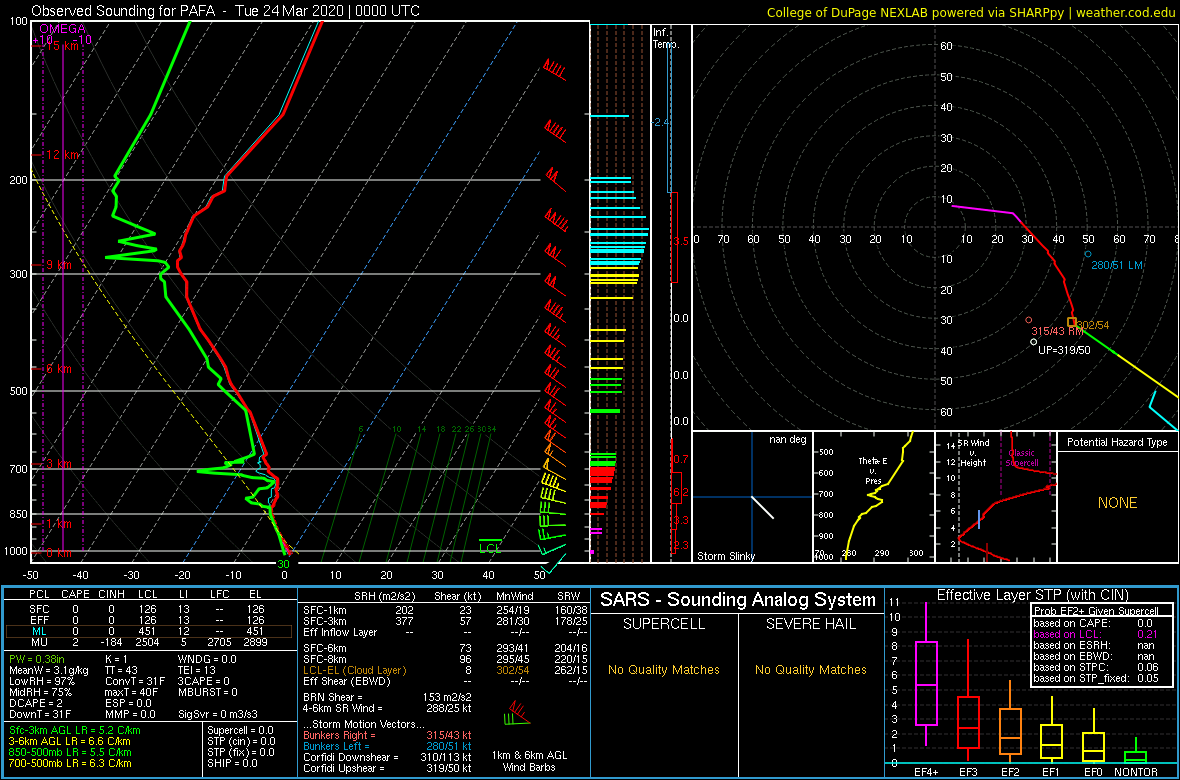Click the green 'LCL' marker on skew-T

coord(490,547)
